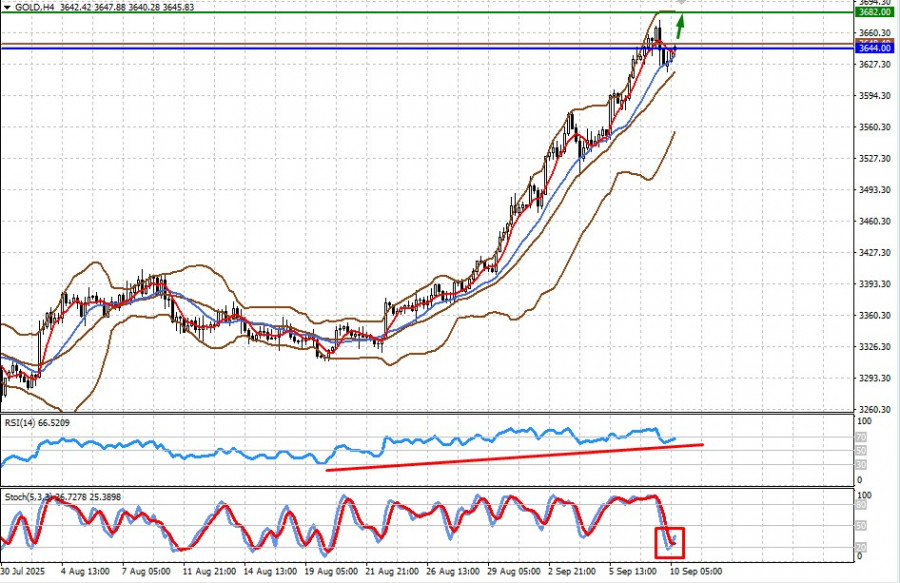Select the blue 3644.00 price level label
Image resolution: width=900 pixels, height=583 pixels.
click(874, 48)
